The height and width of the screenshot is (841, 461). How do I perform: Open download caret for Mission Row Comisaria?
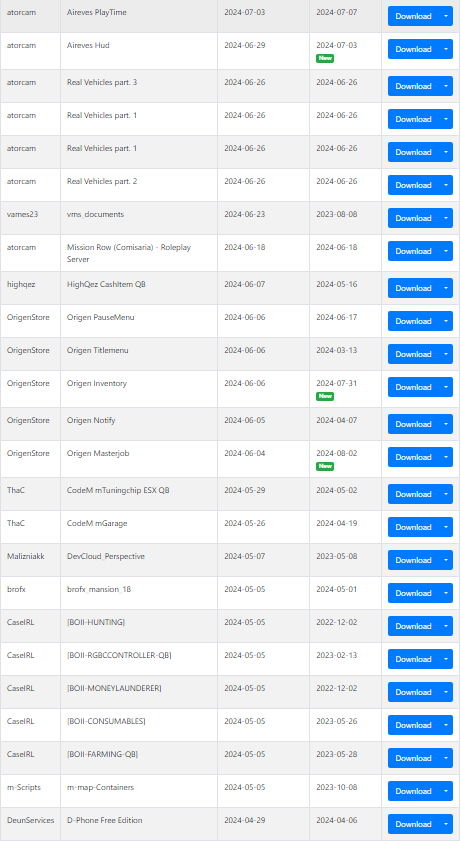pos(446,251)
